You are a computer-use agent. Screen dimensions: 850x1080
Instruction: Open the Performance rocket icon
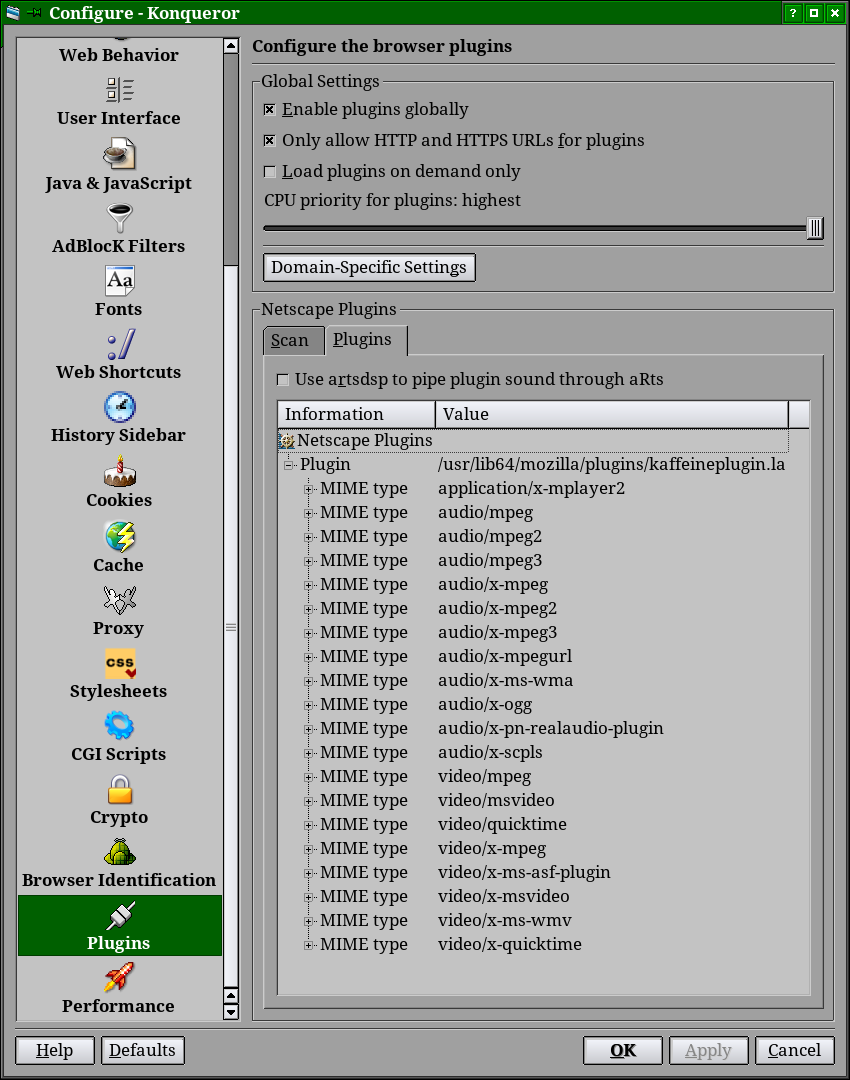119,978
